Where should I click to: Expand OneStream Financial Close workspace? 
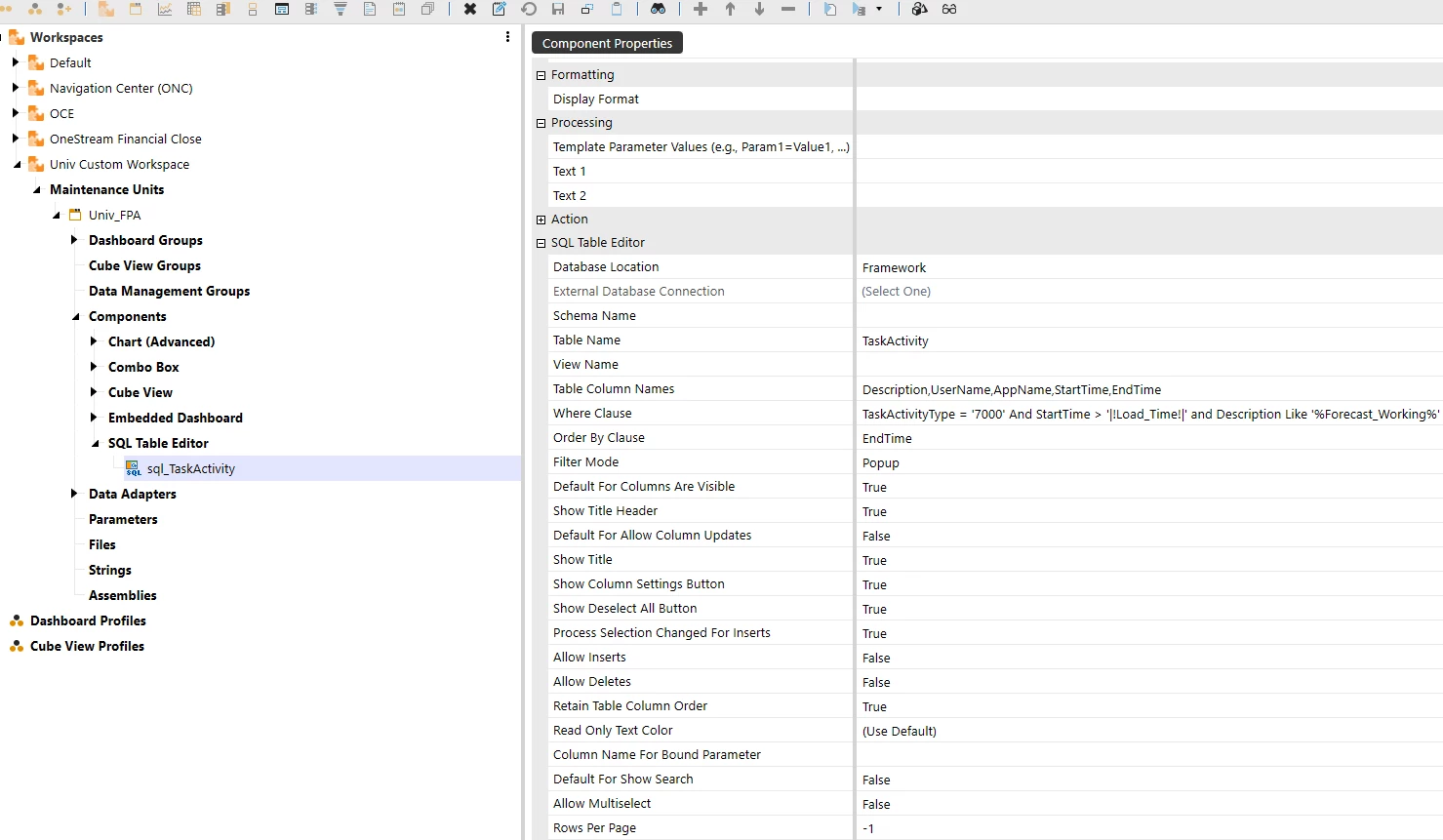[x=16, y=139]
